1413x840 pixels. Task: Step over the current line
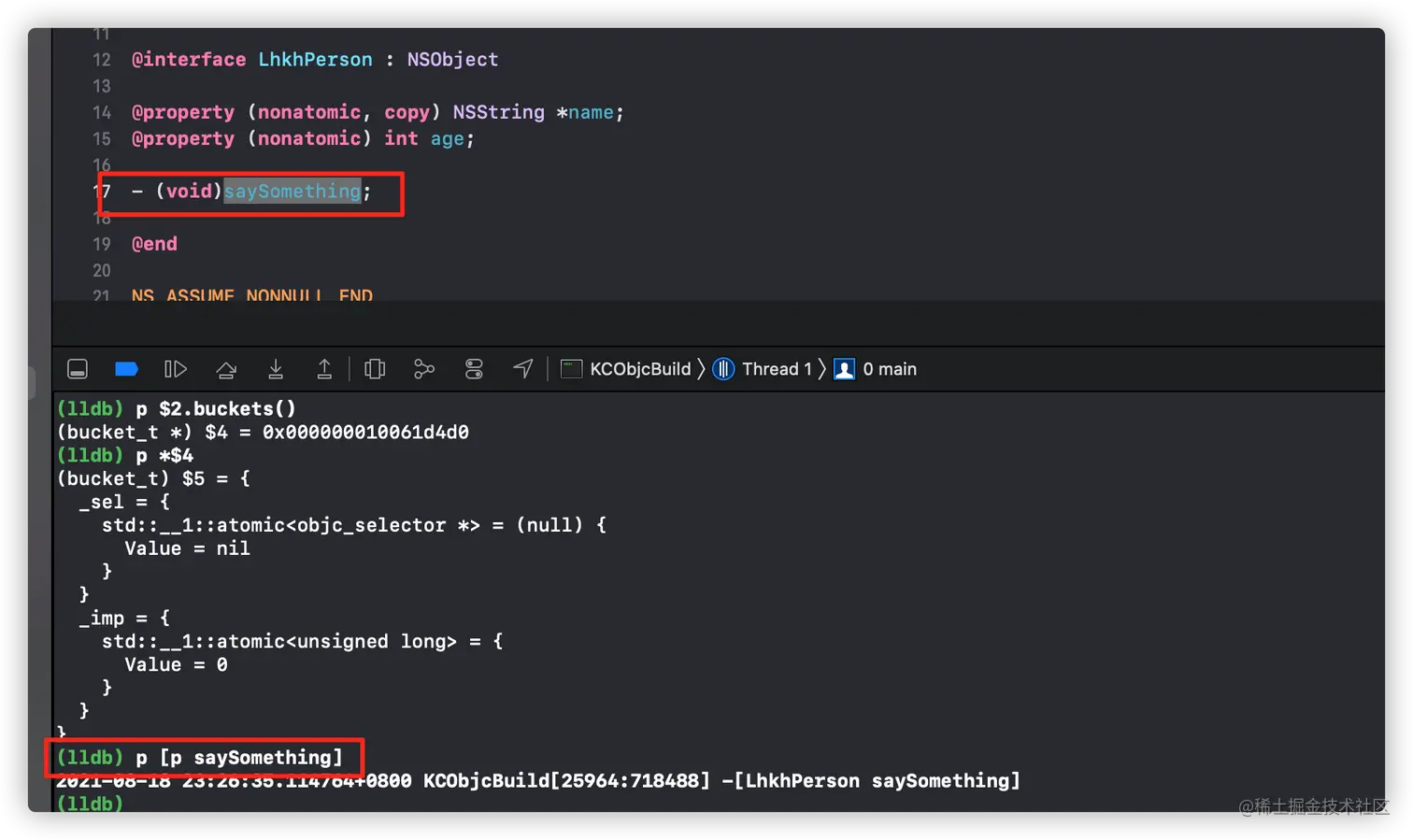tap(226, 369)
